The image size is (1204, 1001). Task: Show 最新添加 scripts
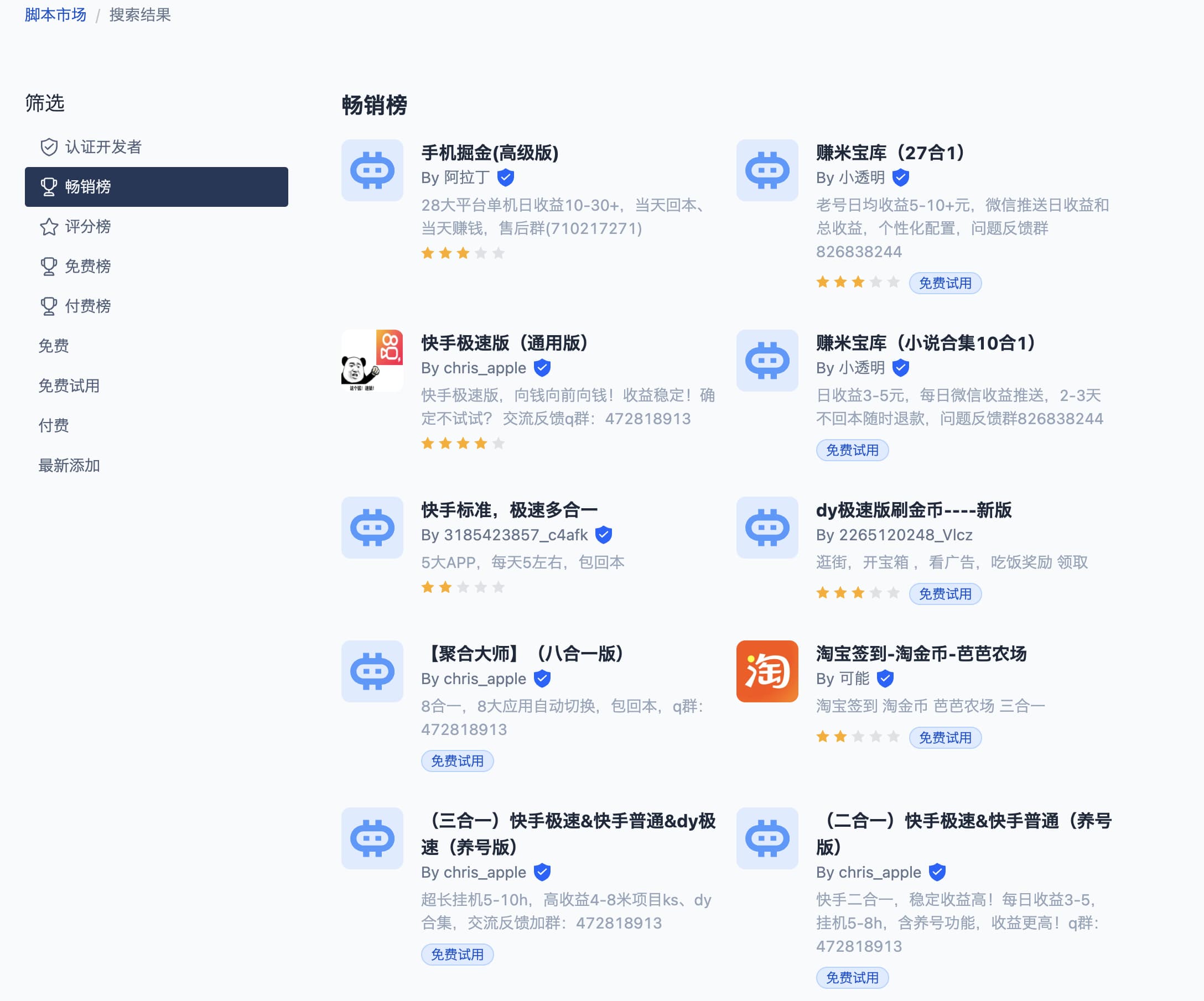pos(69,465)
